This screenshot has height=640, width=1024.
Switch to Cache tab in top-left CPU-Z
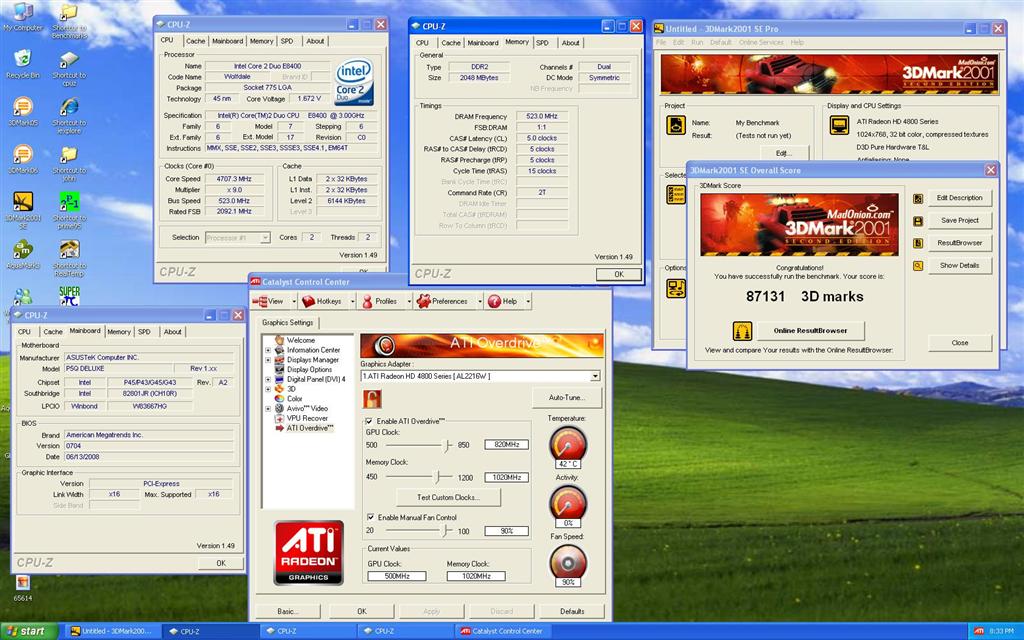tap(195, 41)
